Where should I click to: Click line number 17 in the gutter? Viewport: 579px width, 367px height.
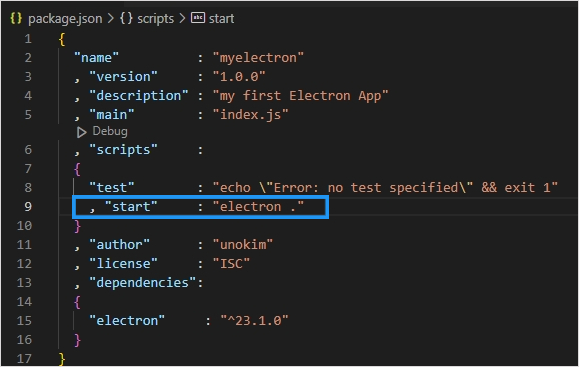(24, 359)
